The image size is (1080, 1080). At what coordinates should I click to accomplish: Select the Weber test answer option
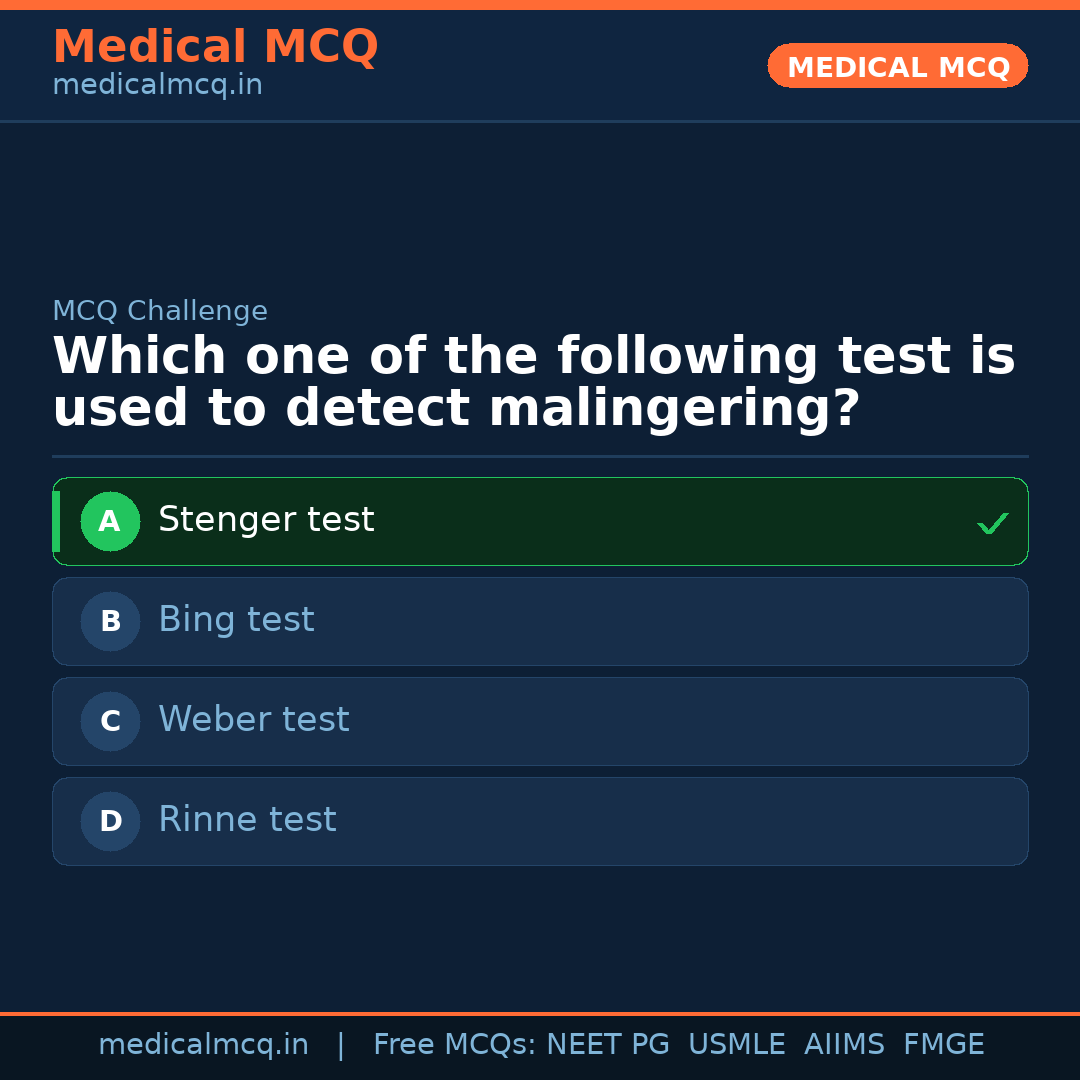click(540, 721)
